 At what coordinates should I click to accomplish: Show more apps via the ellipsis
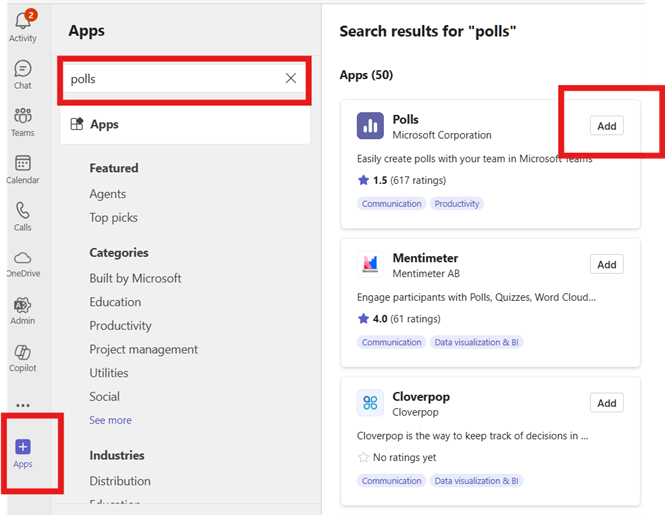click(x=22, y=405)
